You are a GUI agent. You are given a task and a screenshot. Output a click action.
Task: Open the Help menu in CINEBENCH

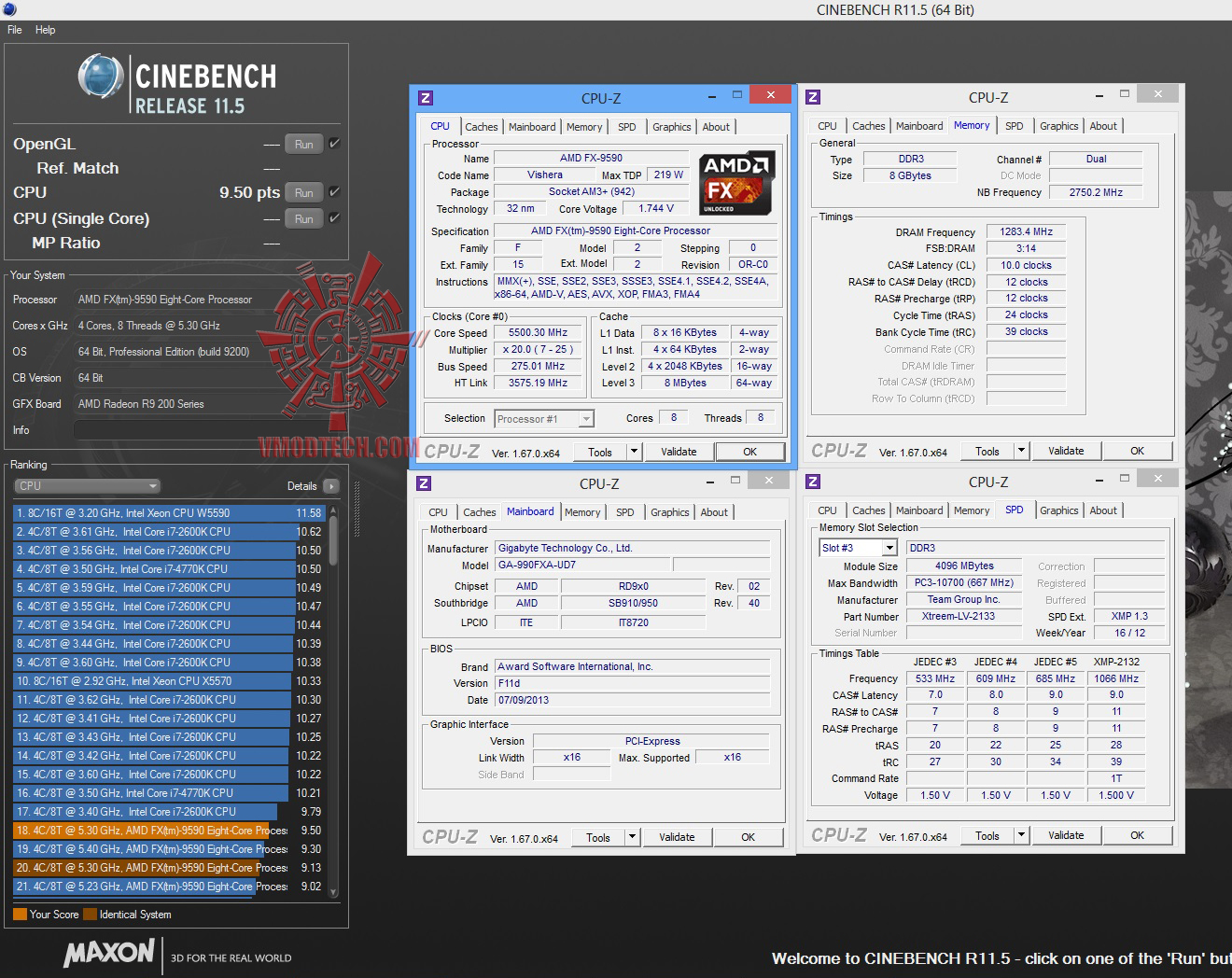tap(45, 30)
